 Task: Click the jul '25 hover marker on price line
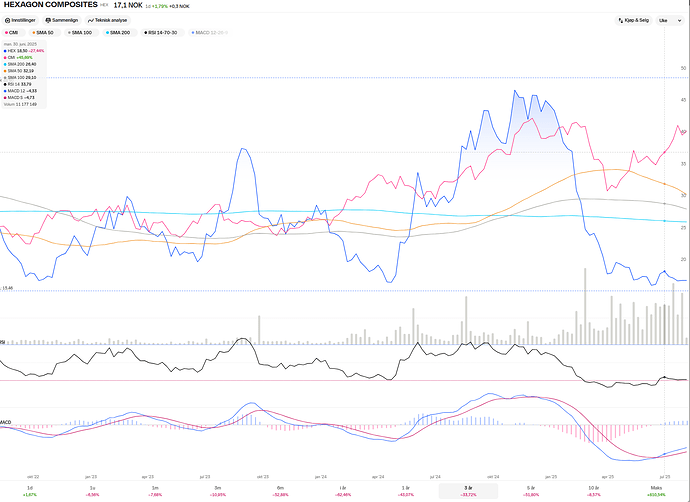(664, 271)
